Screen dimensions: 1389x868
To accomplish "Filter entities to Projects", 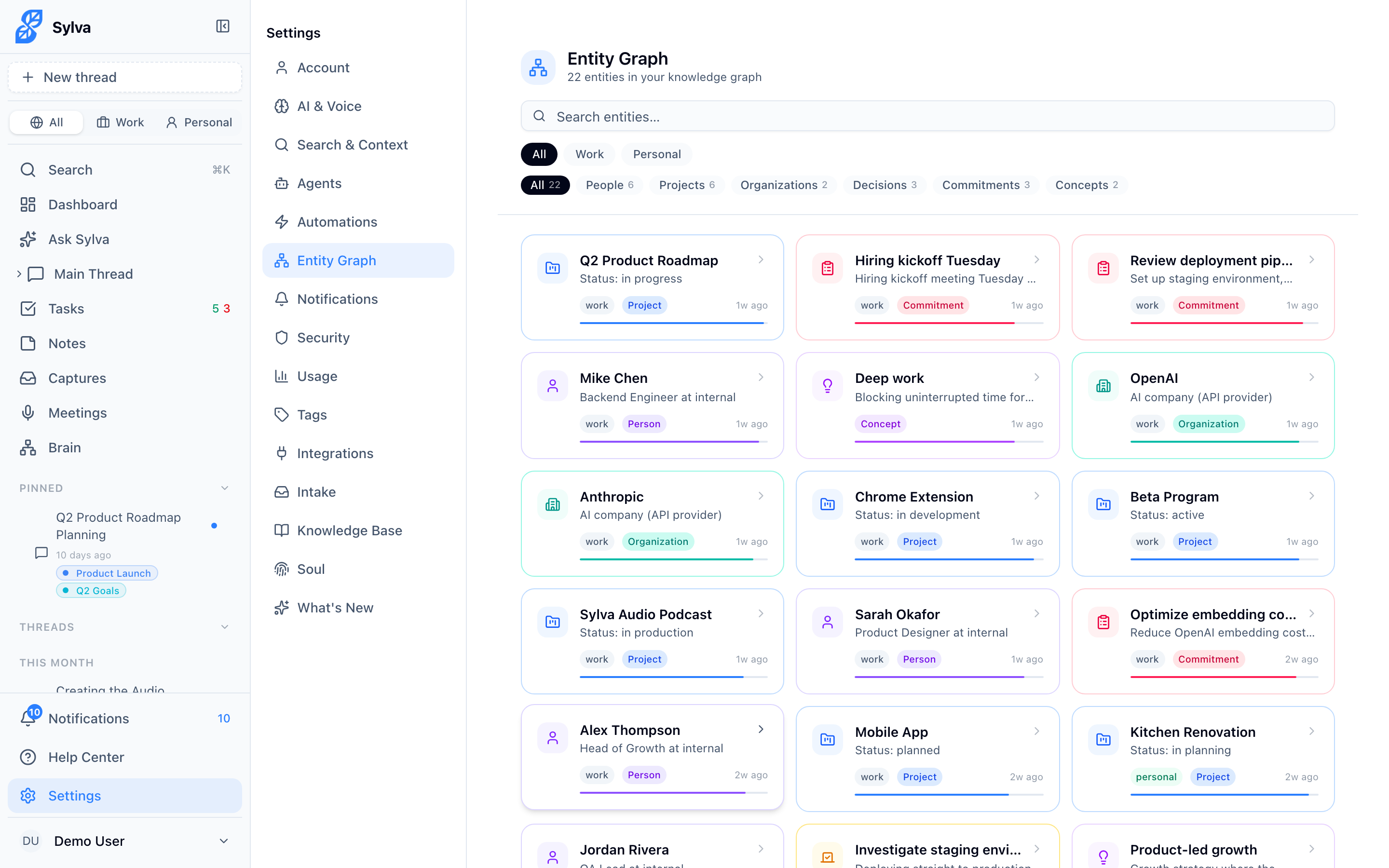I will click(686, 185).
